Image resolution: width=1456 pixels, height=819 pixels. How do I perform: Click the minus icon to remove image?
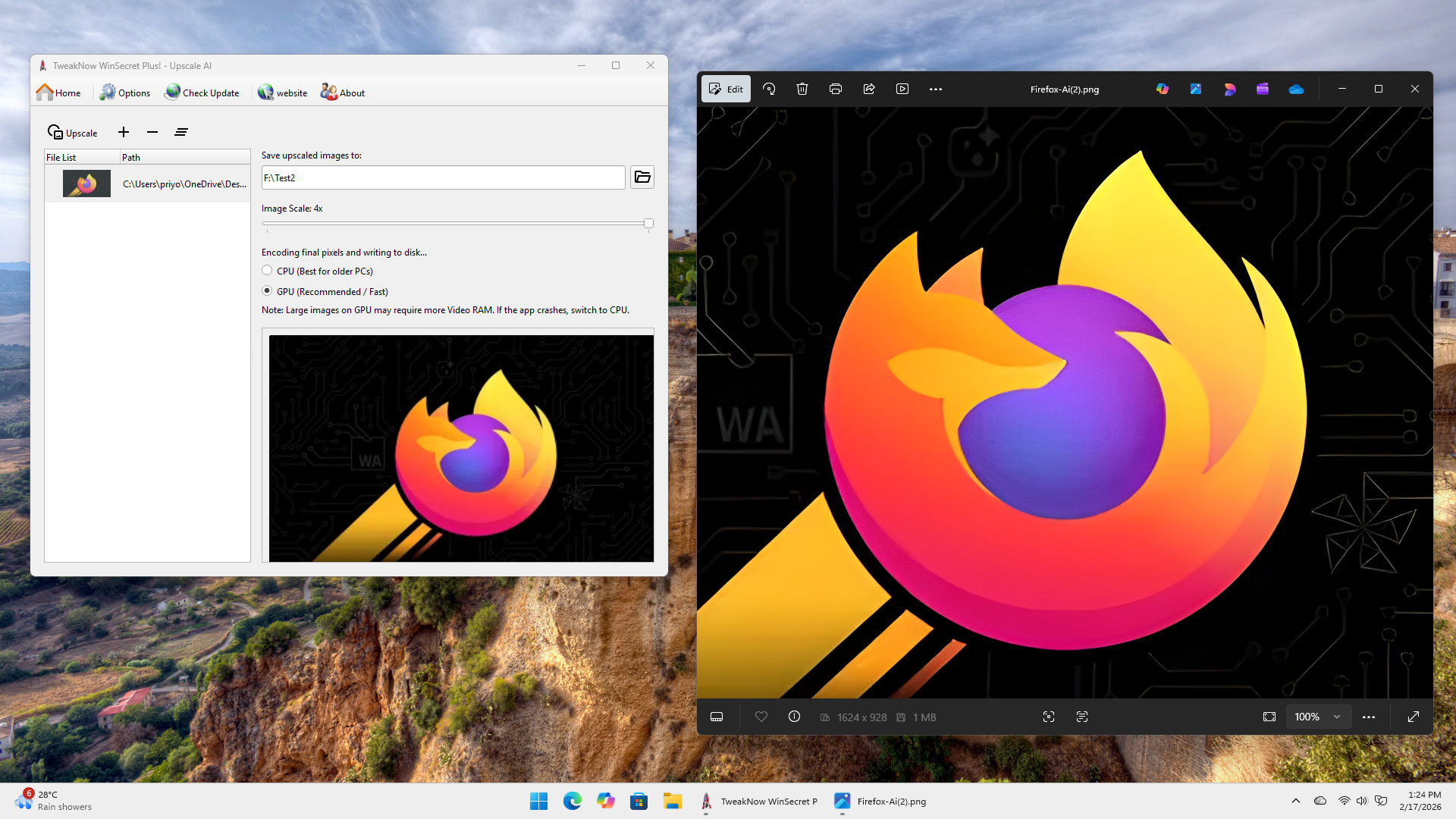[x=152, y=132]
